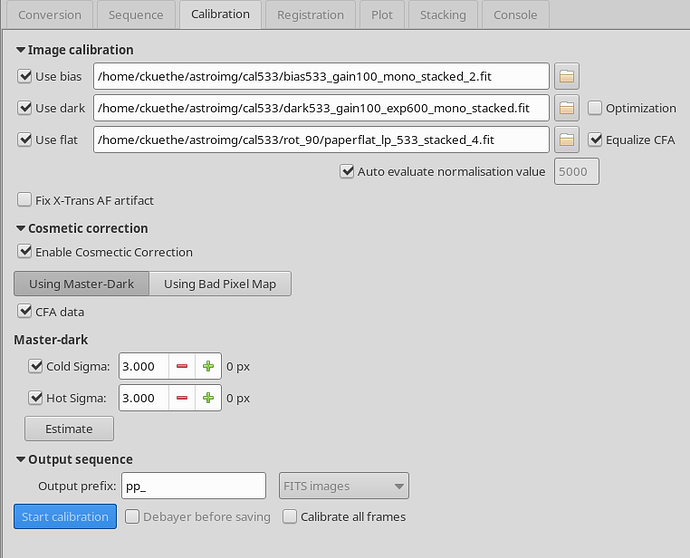The image size is (690, 558).
Task: Open folder browser for flat file
Action: (566, 140)
